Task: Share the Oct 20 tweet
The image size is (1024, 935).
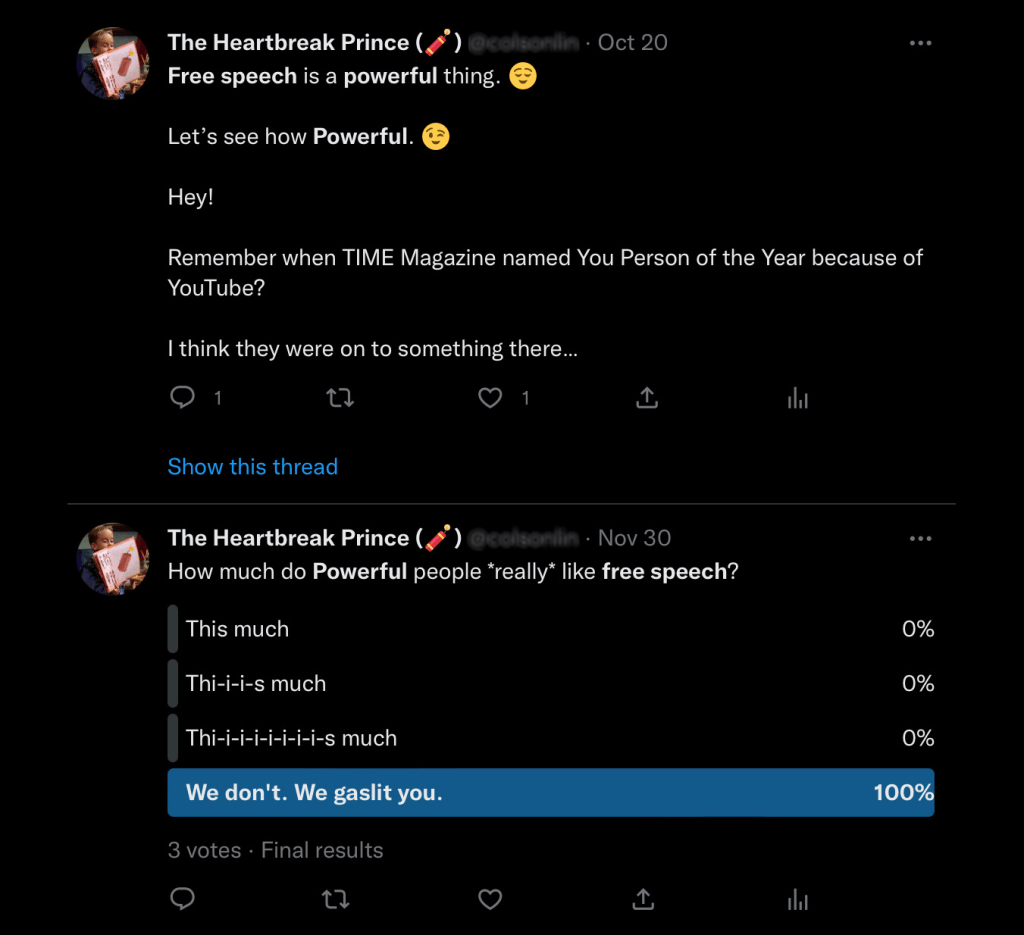Action: 647,398
